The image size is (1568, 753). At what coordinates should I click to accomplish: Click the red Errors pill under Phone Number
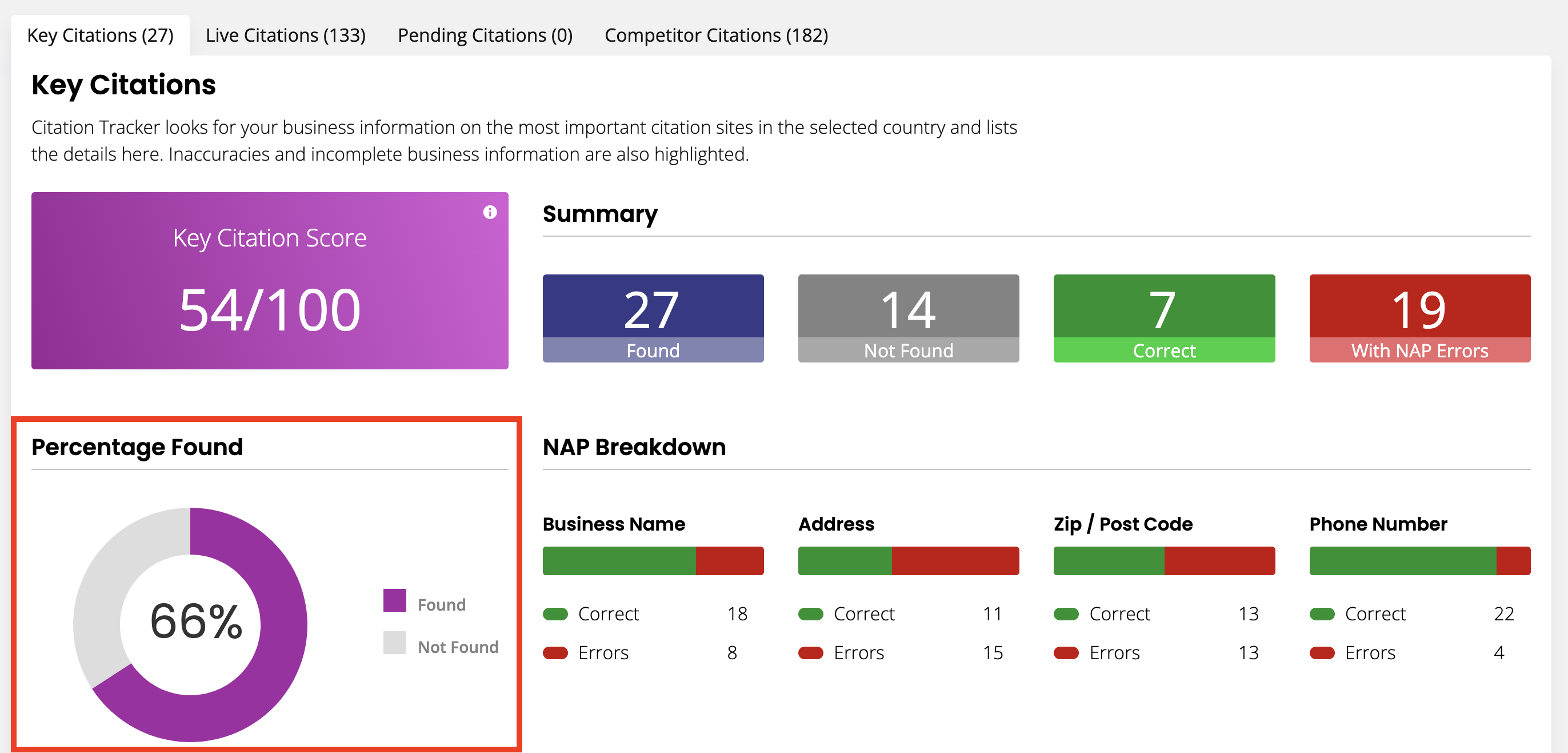click(x=1322, y=652)
